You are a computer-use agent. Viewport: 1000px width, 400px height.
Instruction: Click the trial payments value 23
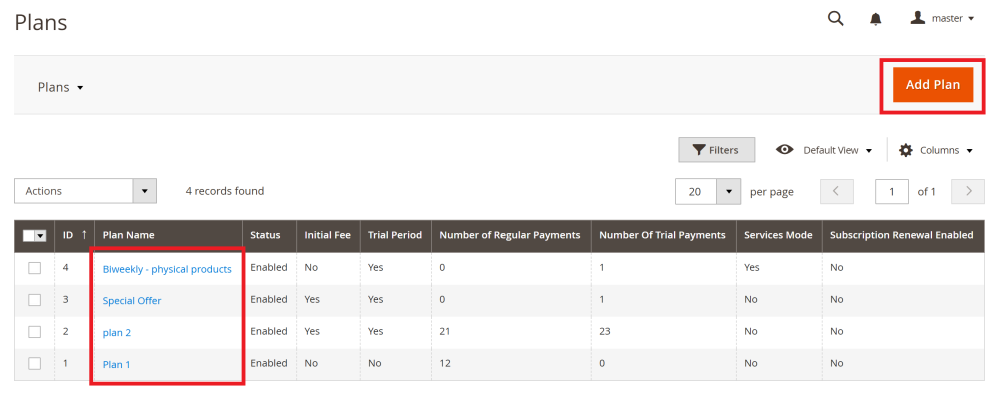click(x=605, y=332)
